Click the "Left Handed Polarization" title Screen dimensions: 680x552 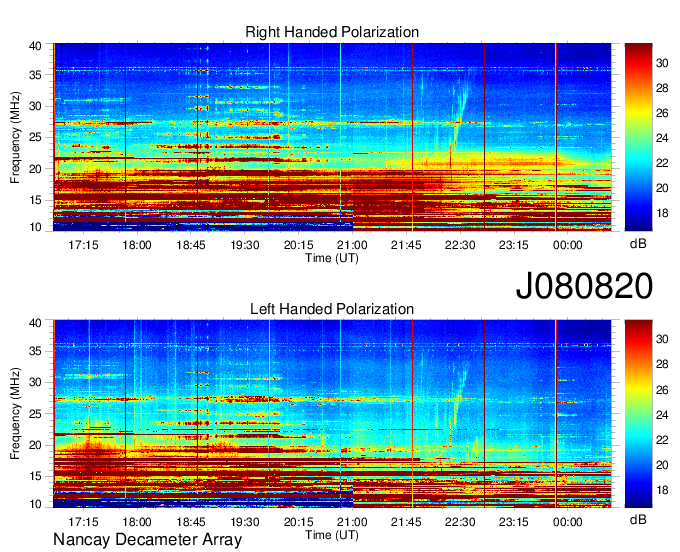coord(332,309)
